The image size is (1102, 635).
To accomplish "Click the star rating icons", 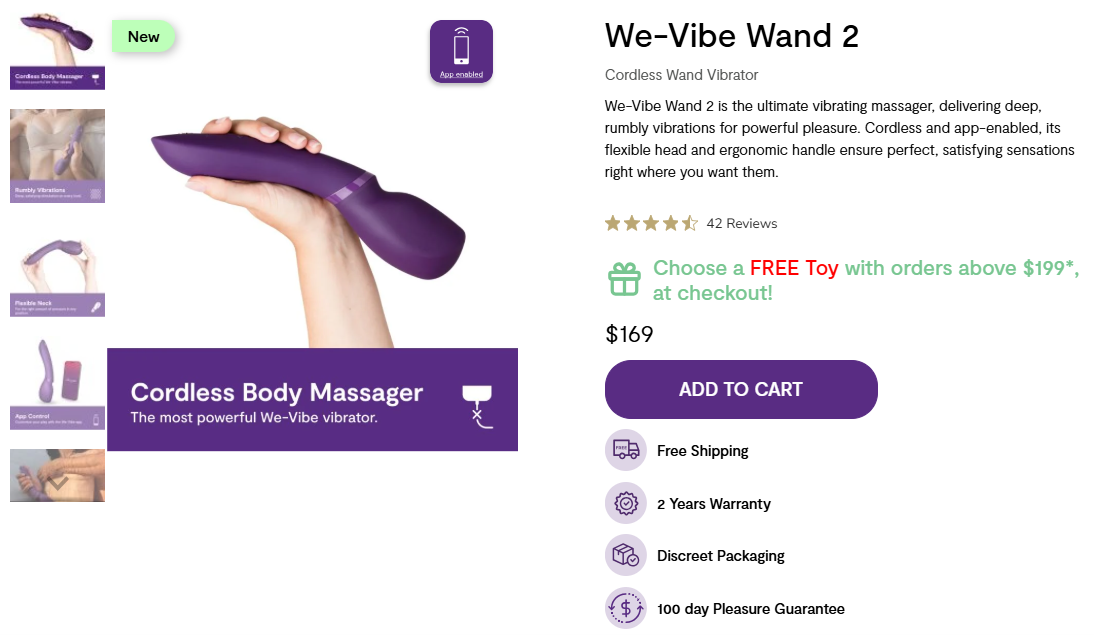I will 651,223.
